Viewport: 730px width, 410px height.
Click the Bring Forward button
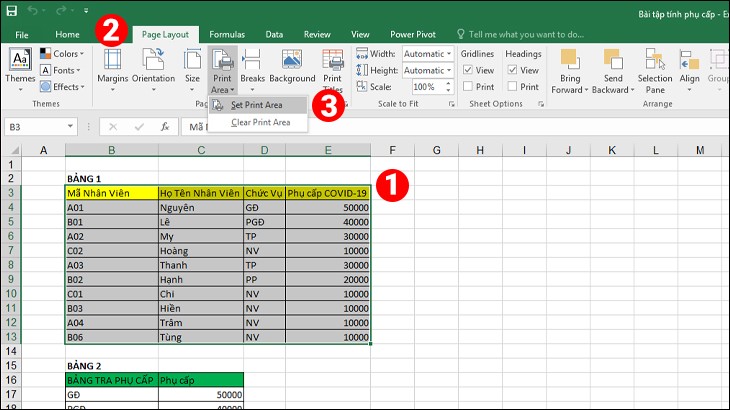570,70
